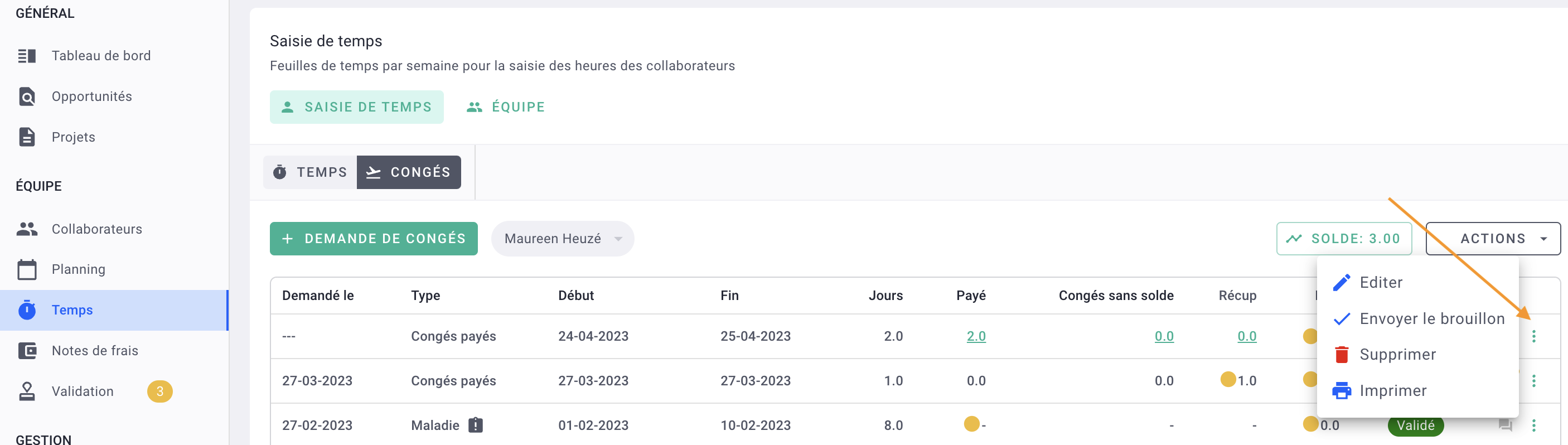
Task: Click the Temps stopwatch icon in sidebar
Action: coord(27,310)
